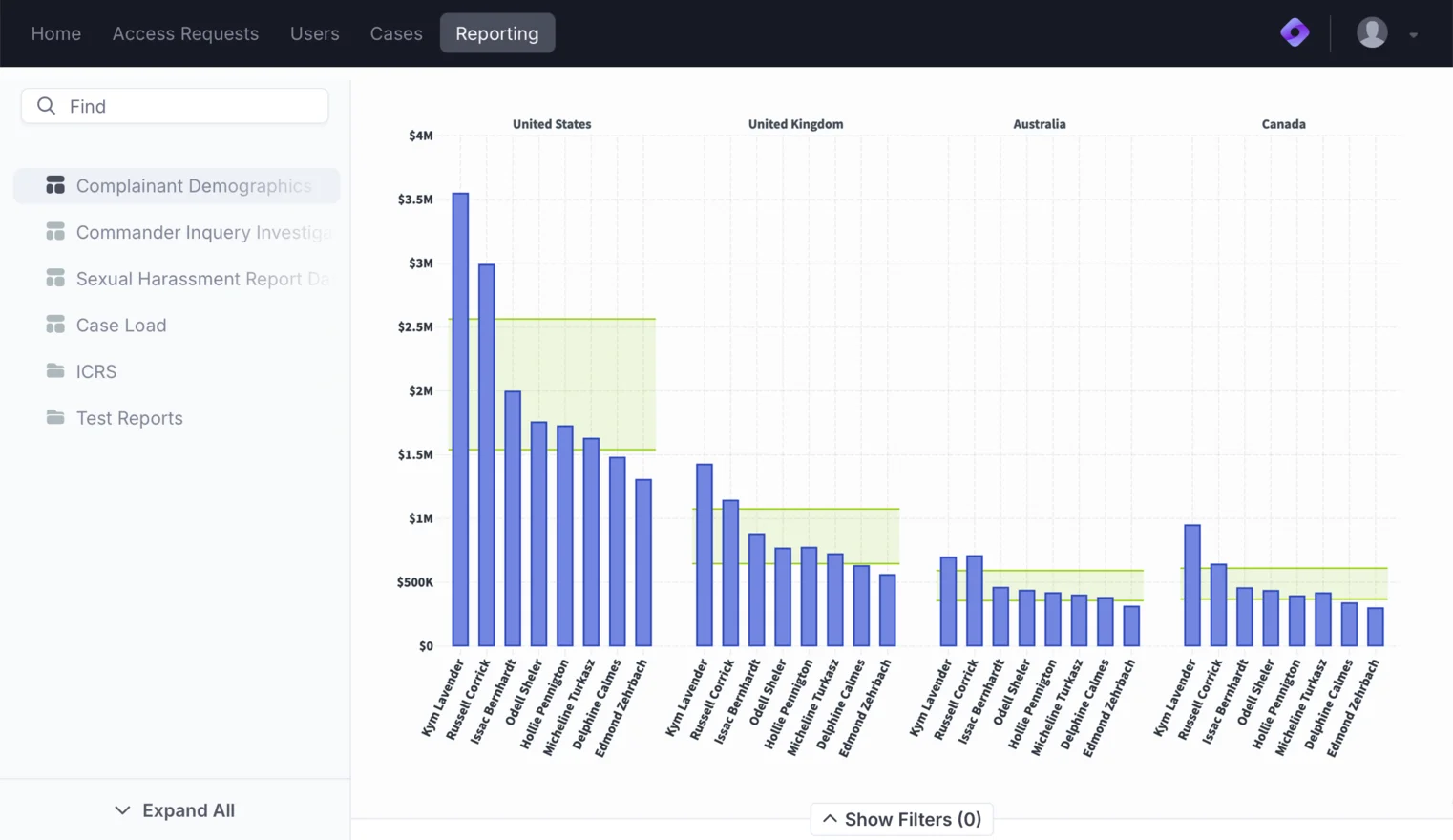Viewport: 1453px width, 840px height.
Task: Click the Sexual Harassment Report icon
Action: pos(55,278)
